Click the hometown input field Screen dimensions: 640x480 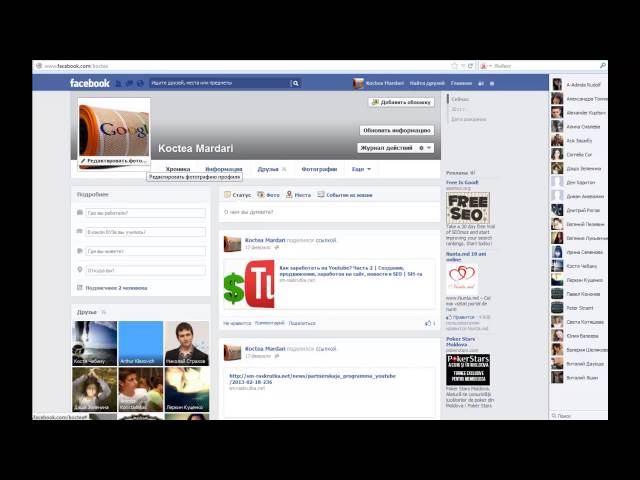[x=146, y=270]
